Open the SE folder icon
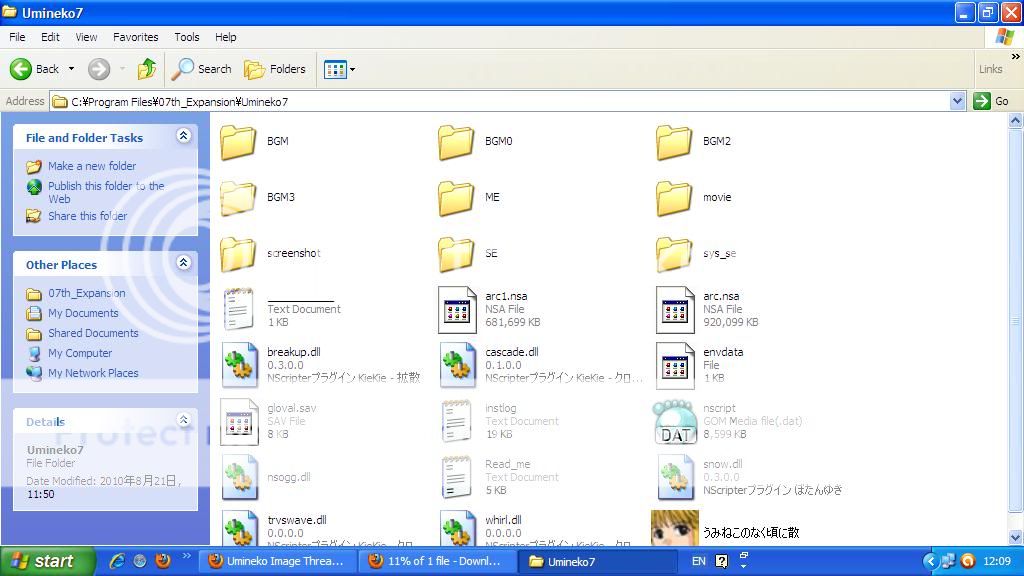Viewport: 1024px width, 576px height. pyautogui.click(x=456, y=254)
